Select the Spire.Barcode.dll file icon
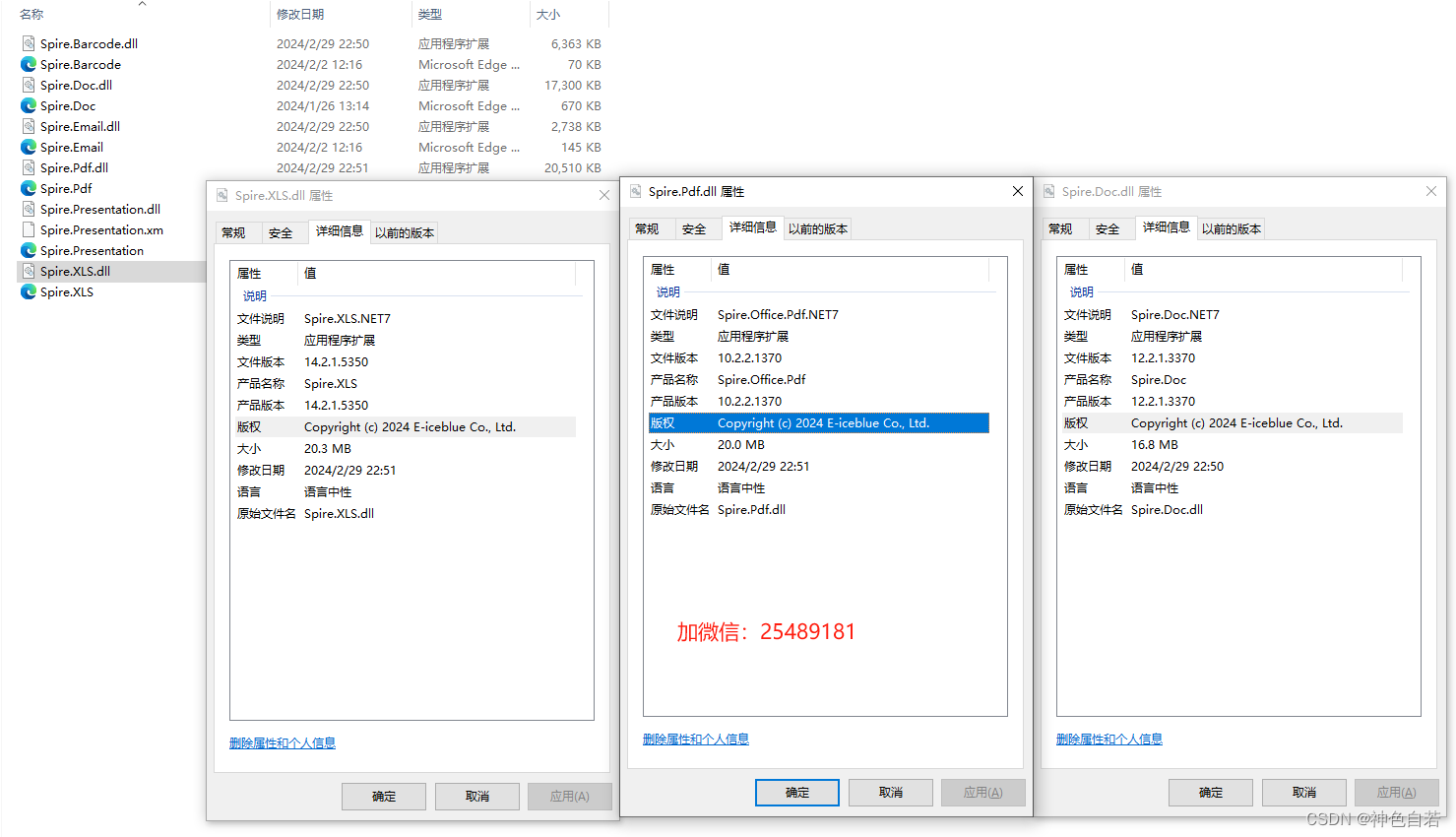This screenshot has height=837, width=1456. coord(29,43)
